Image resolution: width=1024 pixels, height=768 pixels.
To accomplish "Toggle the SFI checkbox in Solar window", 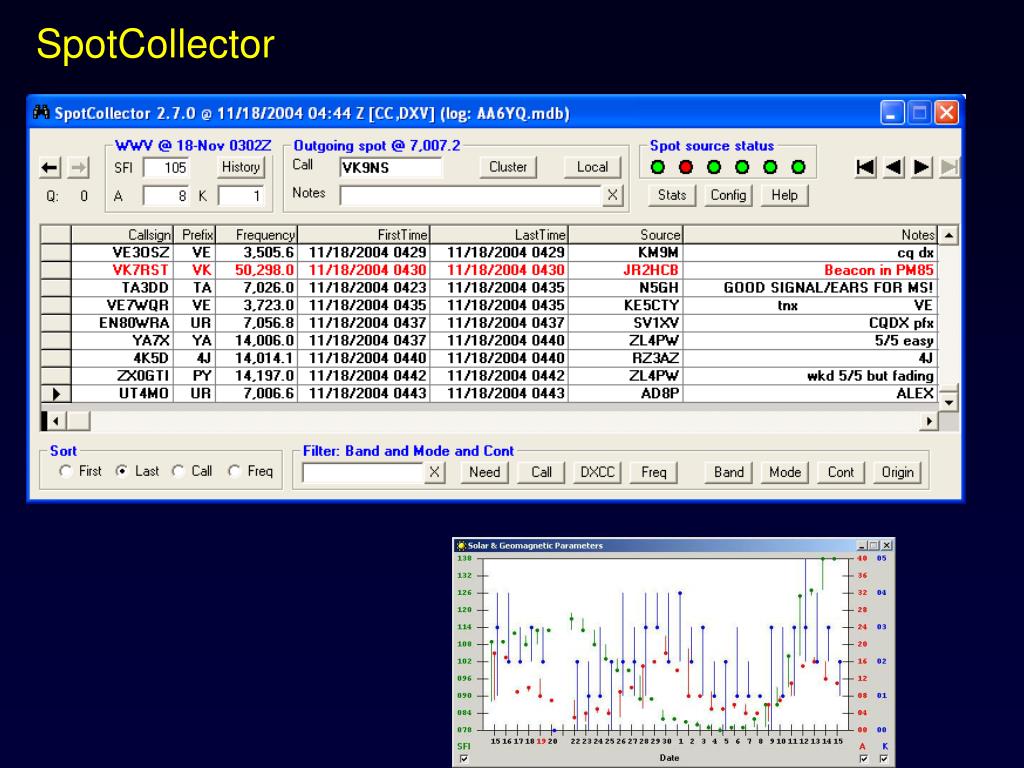I will pos(464,759).
